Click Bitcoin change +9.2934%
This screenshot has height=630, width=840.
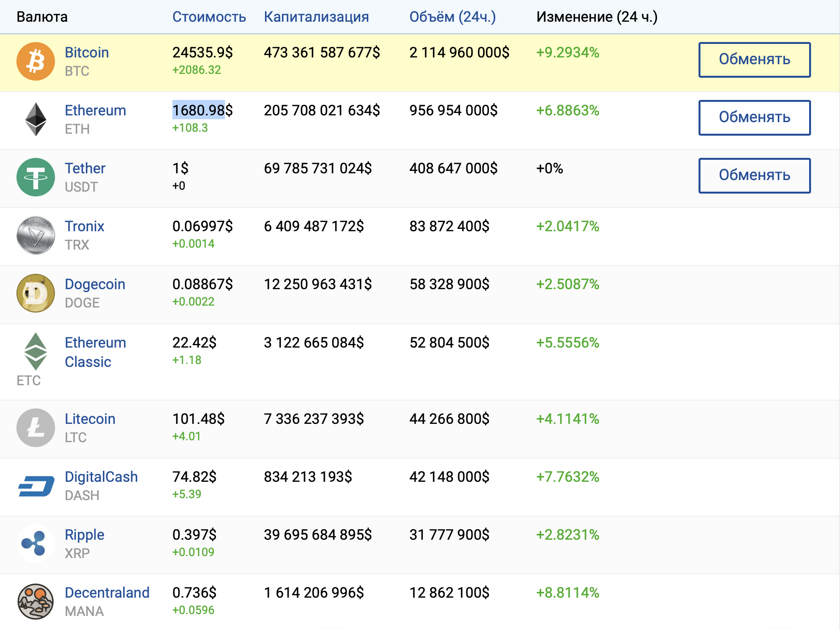(568, 52)
